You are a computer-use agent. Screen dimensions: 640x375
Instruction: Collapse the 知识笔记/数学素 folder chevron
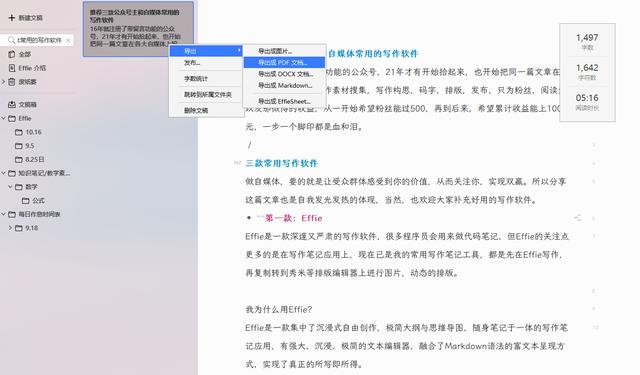3,173
